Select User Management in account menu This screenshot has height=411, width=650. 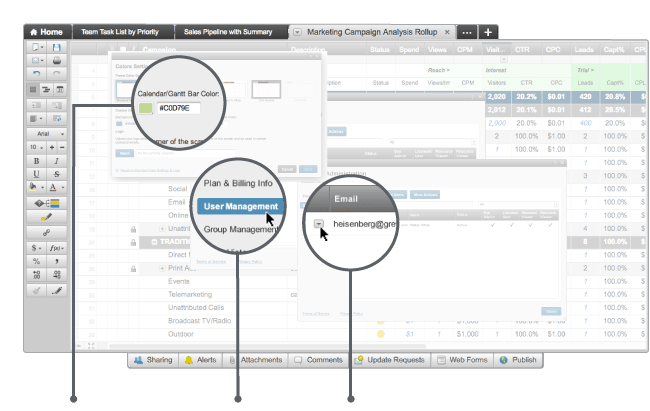click(x=241, y=207)
